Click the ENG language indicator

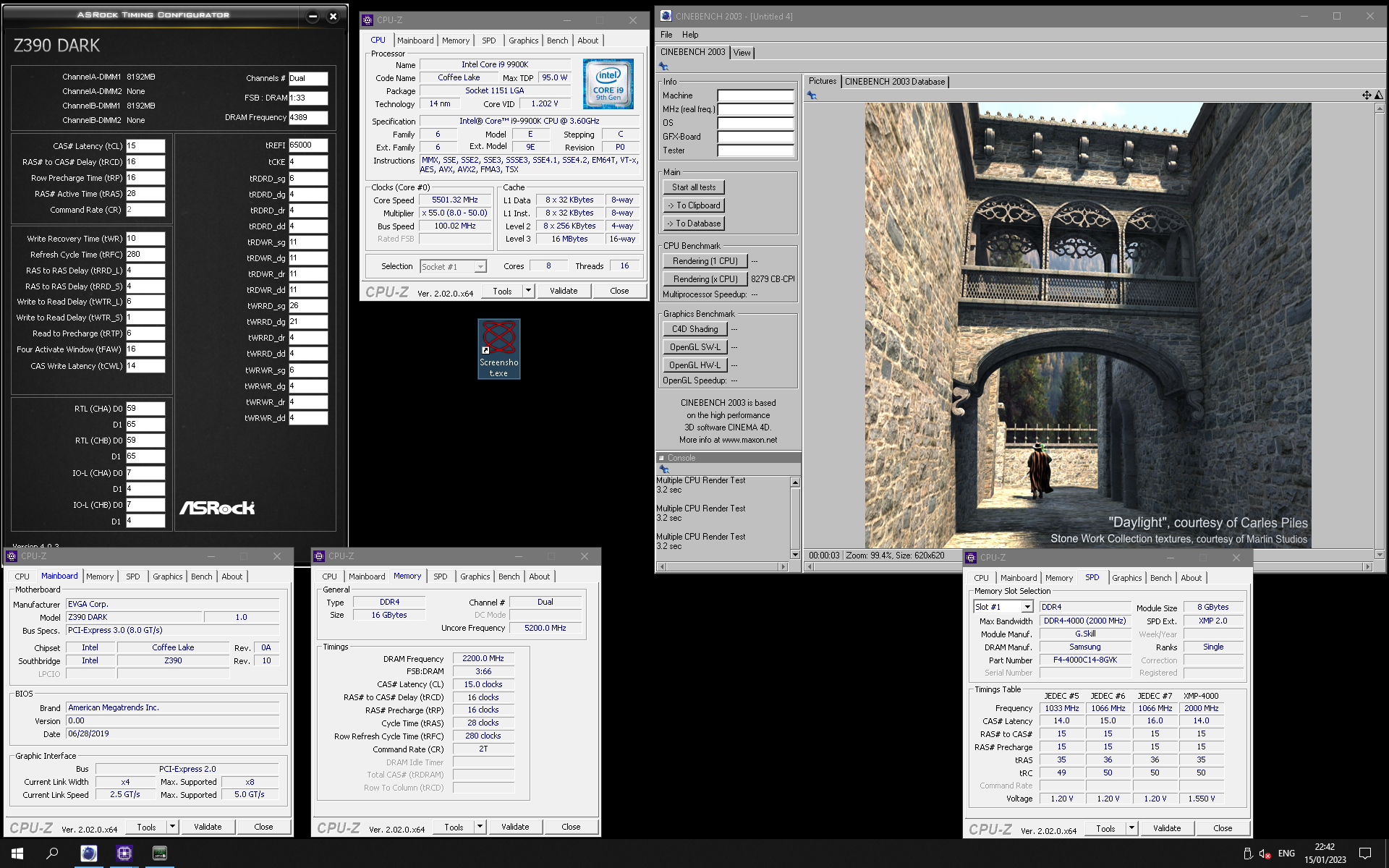tap(1286, 854)
